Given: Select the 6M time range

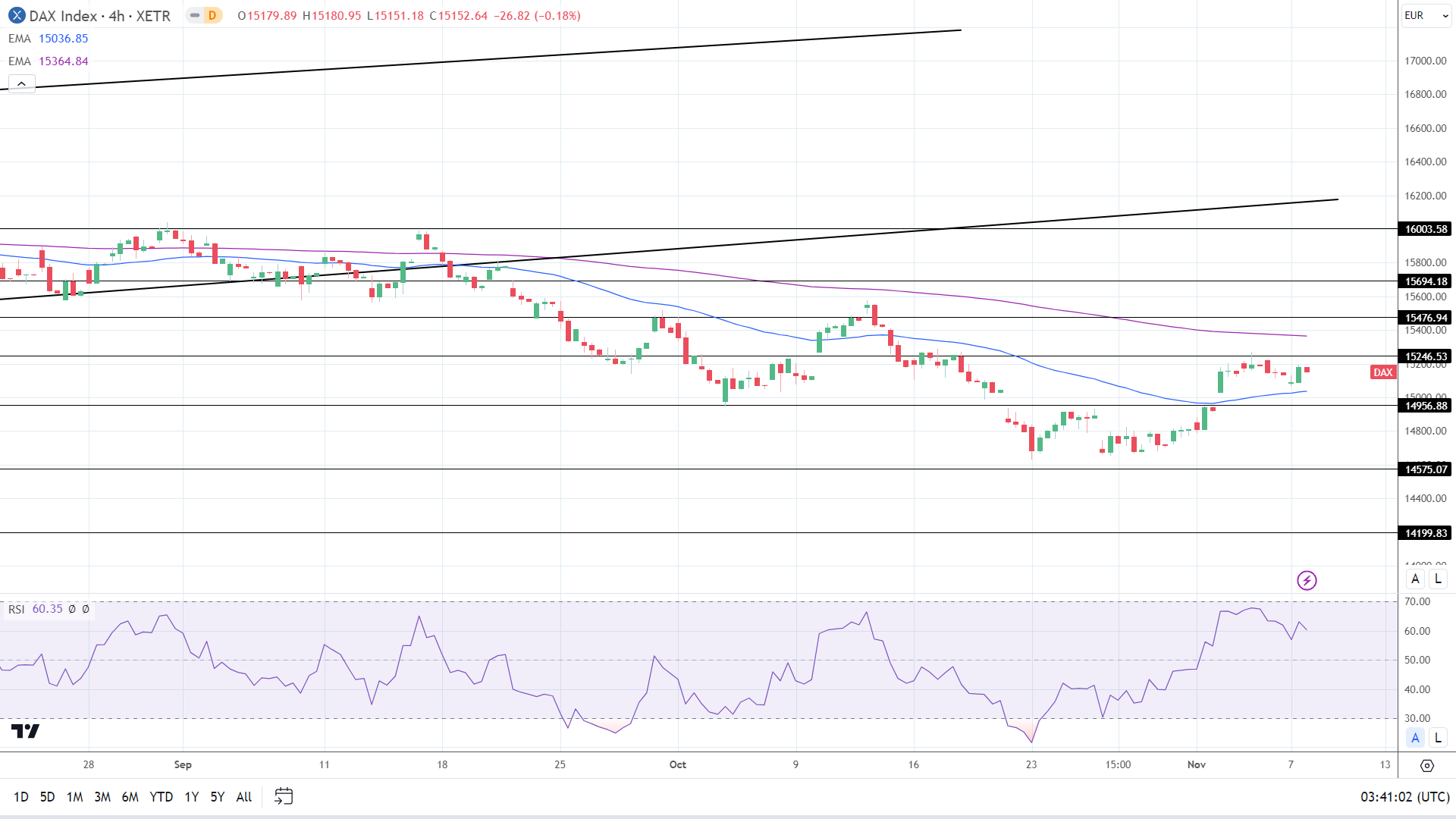Looking at the screenshot, I should click(130, 797).
